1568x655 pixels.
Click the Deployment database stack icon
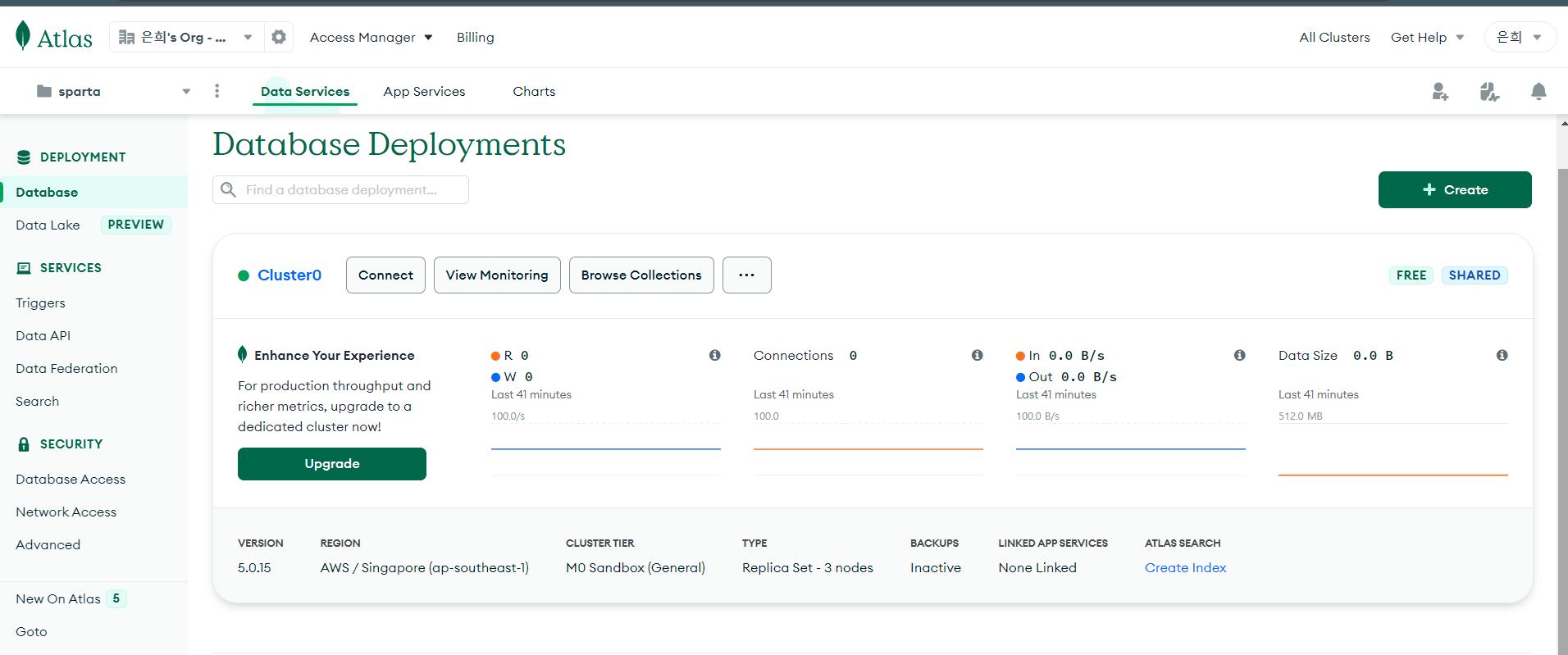(x=24, y=157)
